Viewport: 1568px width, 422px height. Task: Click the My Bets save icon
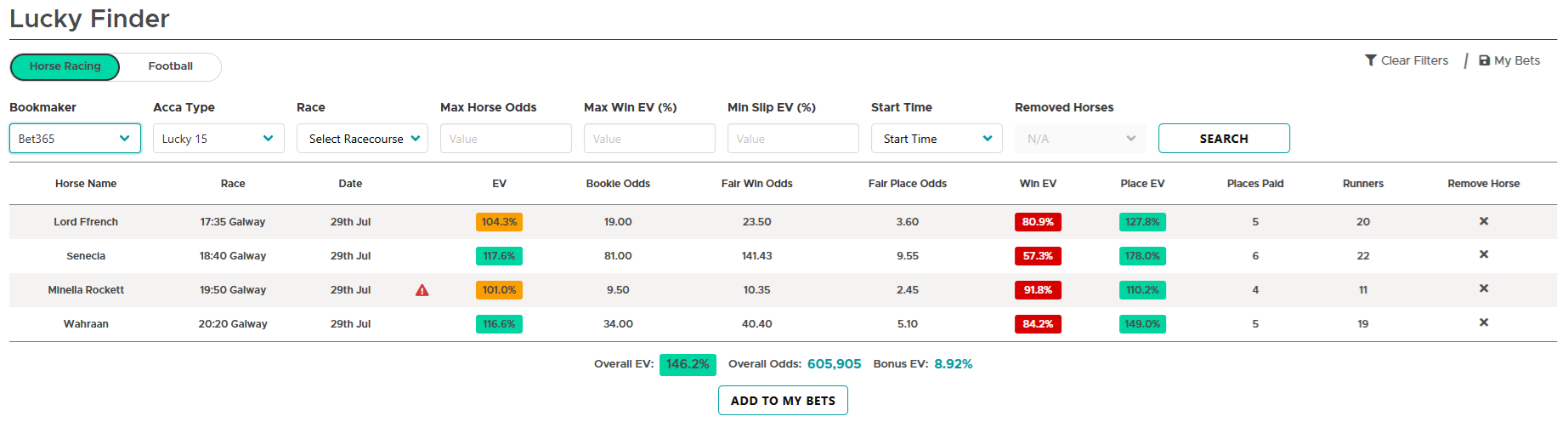tap(1484, 60)
